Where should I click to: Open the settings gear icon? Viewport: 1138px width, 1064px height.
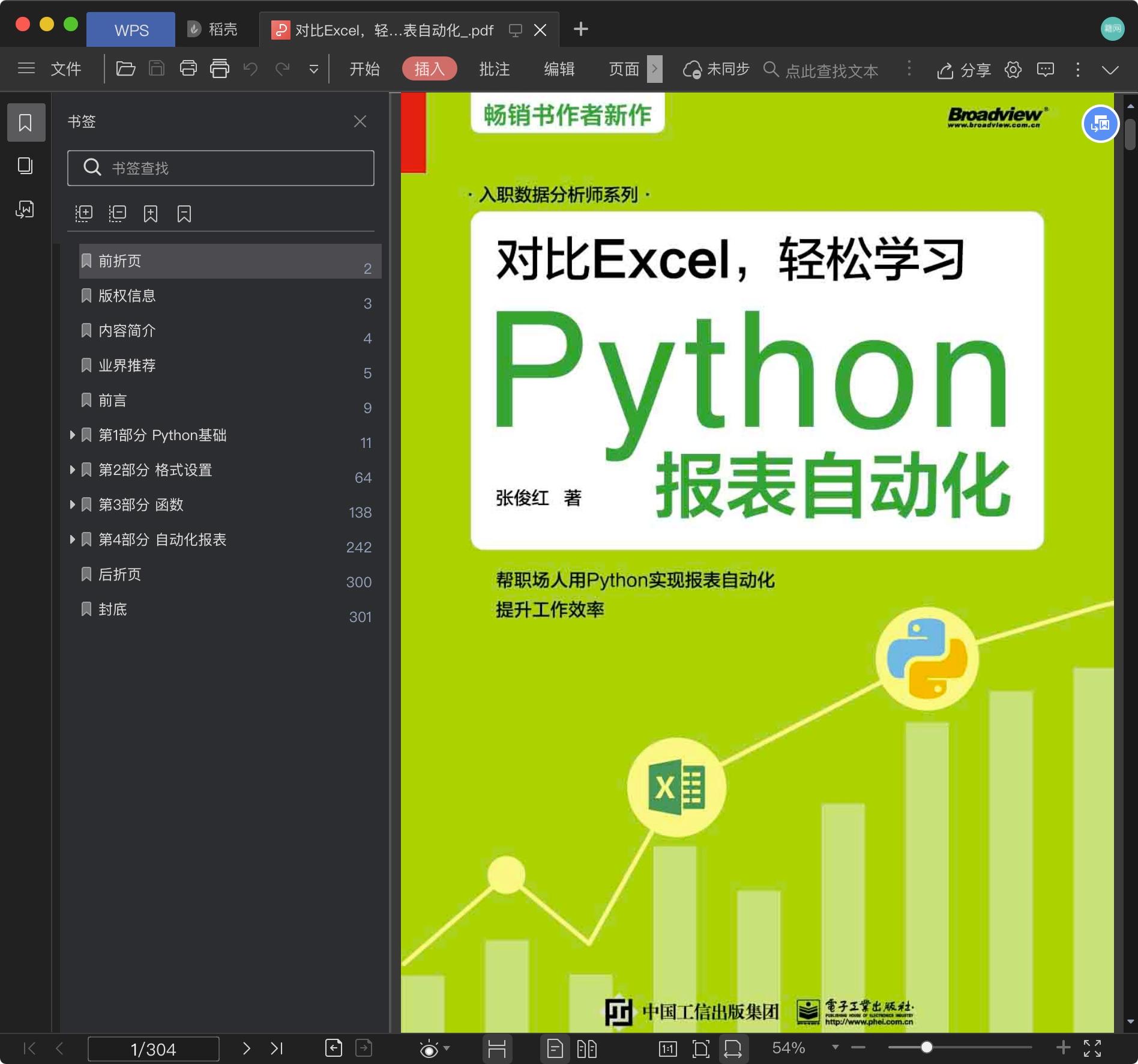point(1013,70)
